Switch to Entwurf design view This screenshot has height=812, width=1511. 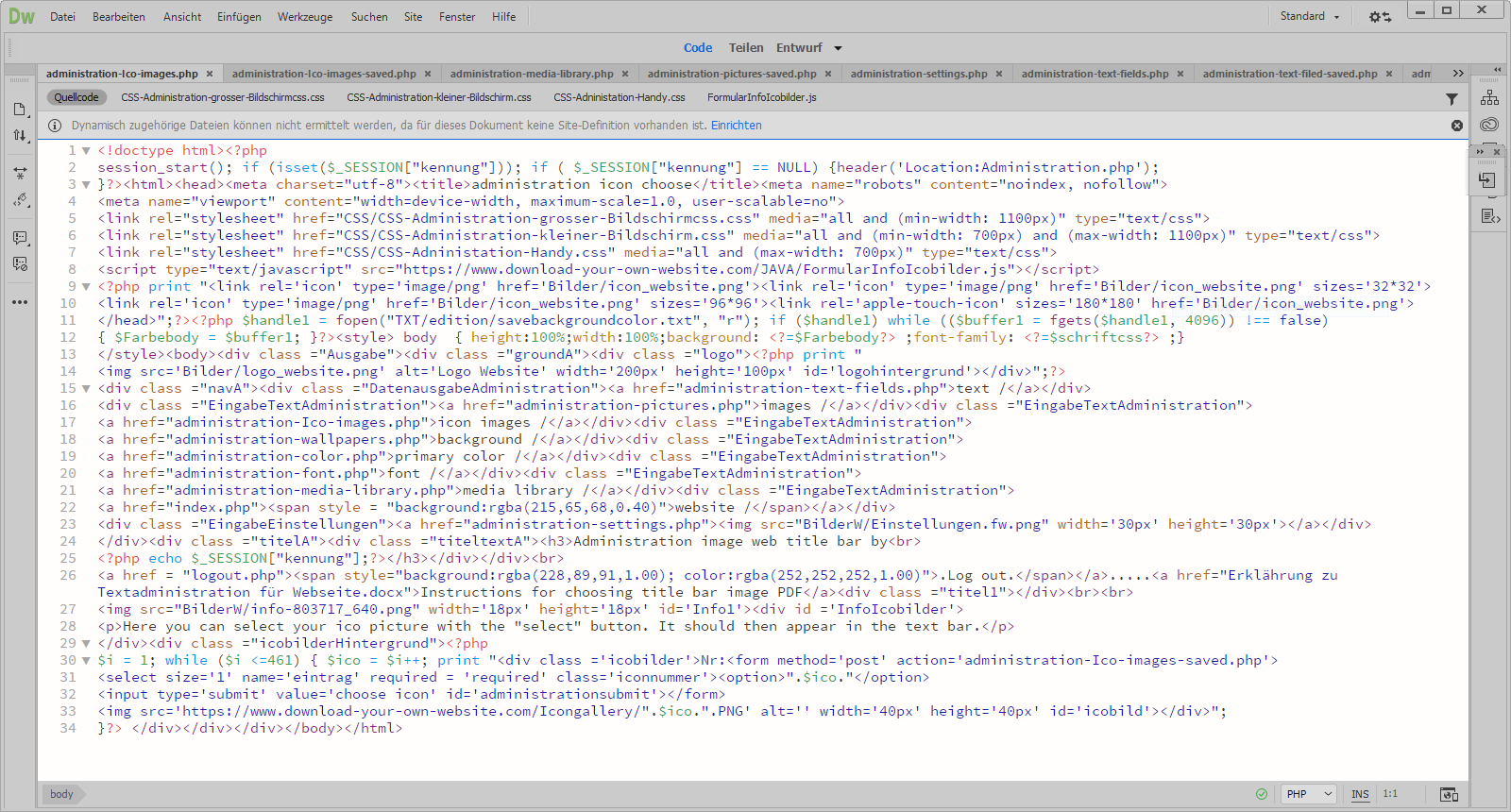pos(799,47)
